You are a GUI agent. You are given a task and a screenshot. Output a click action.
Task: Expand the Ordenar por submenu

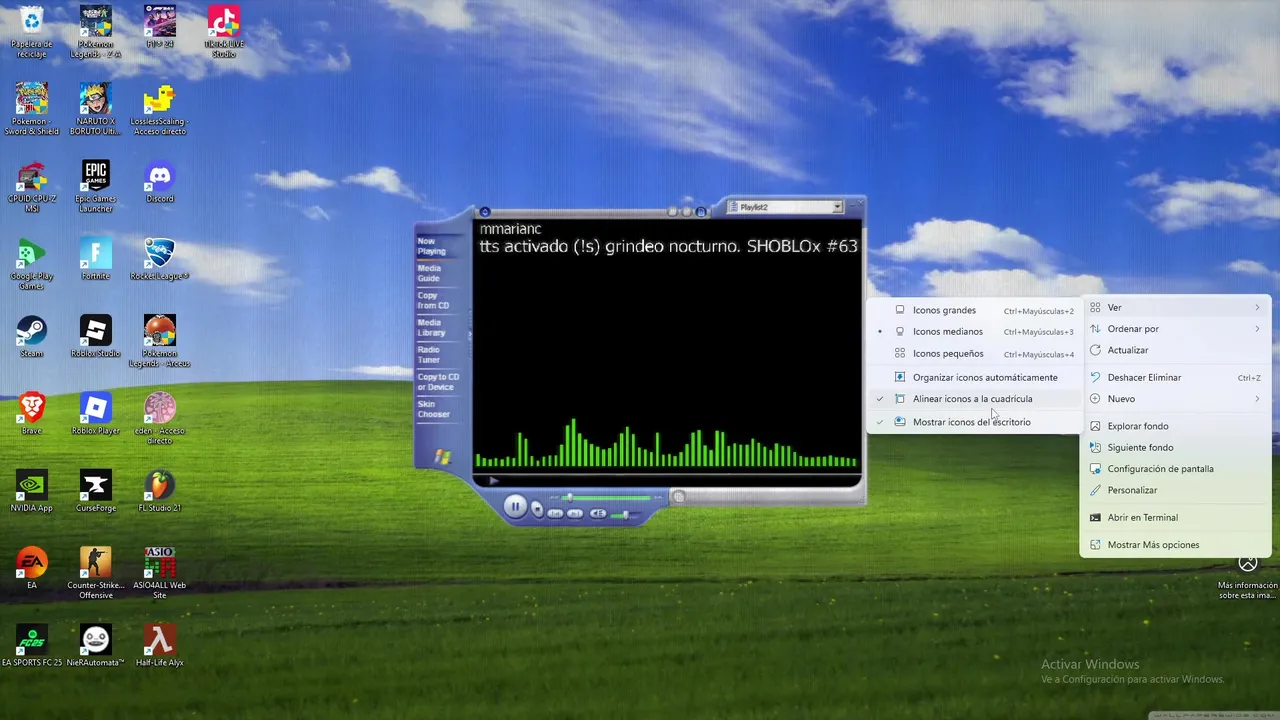click(1175, 328)
